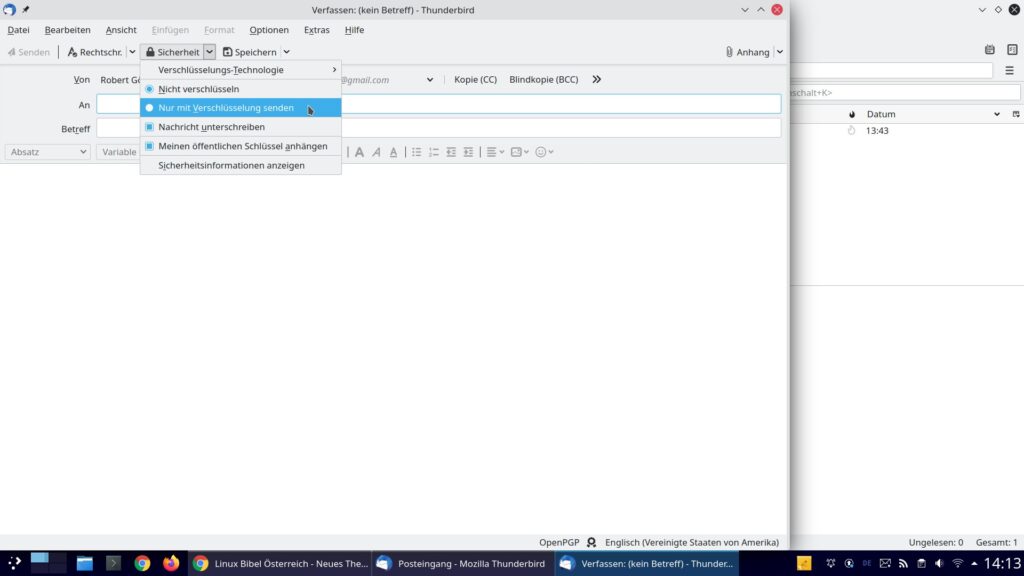
Task: Toggle junk status of the 13:43 message
Action: tap(852, 131)
